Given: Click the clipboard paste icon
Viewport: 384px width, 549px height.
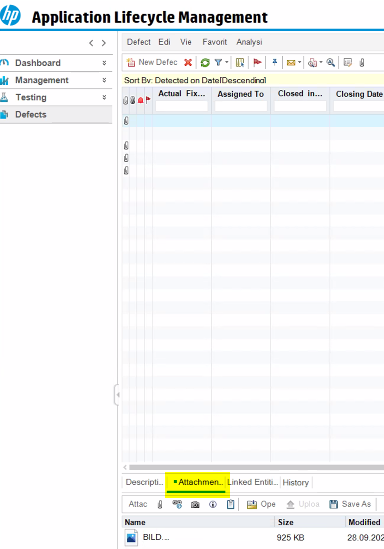Looking at the screenshot, I should tap(230, 504).
